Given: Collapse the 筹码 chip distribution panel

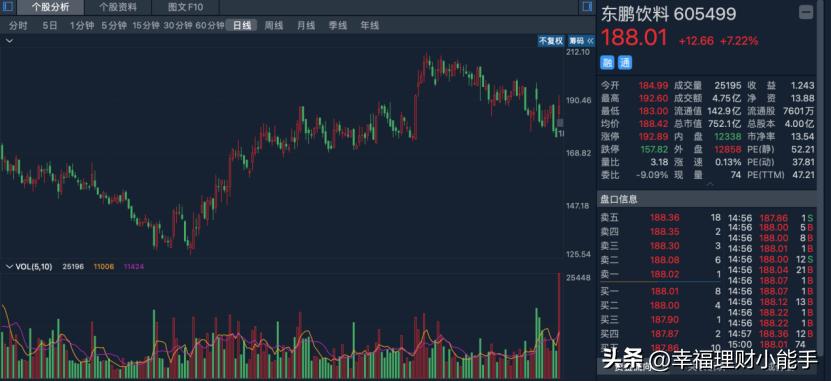Looking at the screenshot, I should click(580, 41).
